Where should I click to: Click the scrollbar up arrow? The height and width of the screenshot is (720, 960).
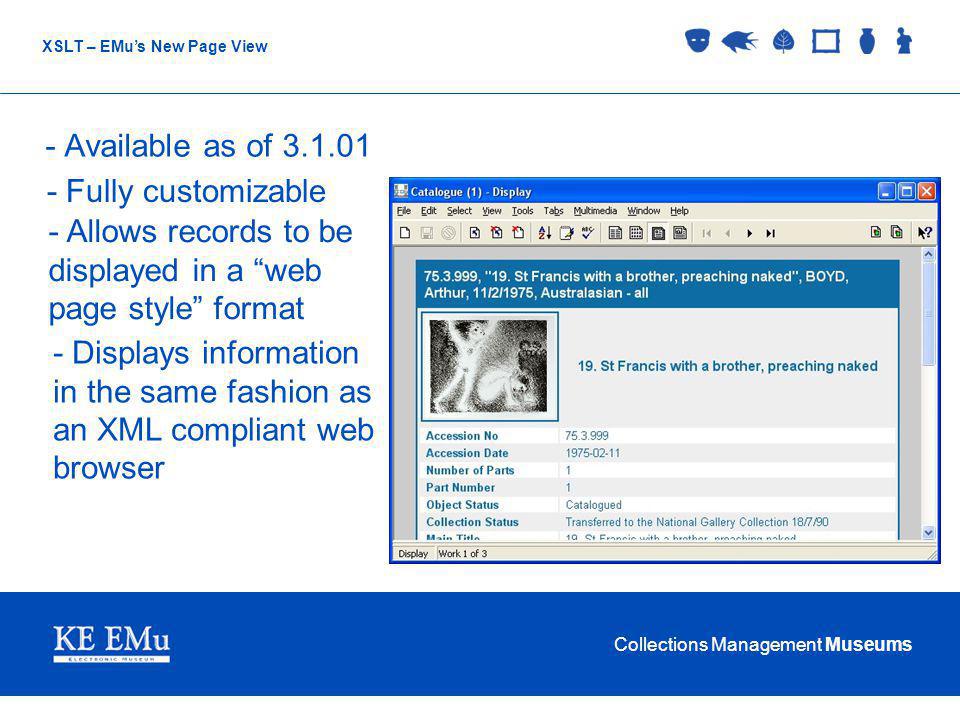point(928,254)
